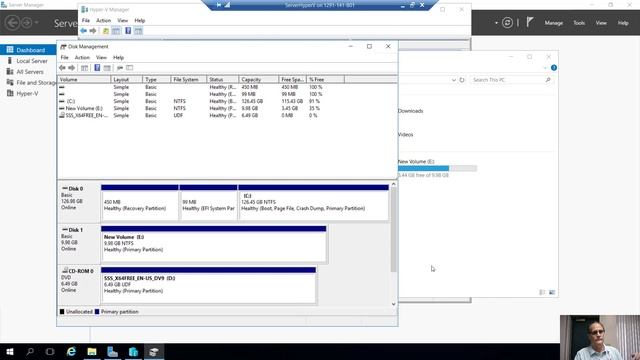This screenshot has width=640, height=360.
Task: Open Downloads folder in File Explorer
Action: click(410, 111)
